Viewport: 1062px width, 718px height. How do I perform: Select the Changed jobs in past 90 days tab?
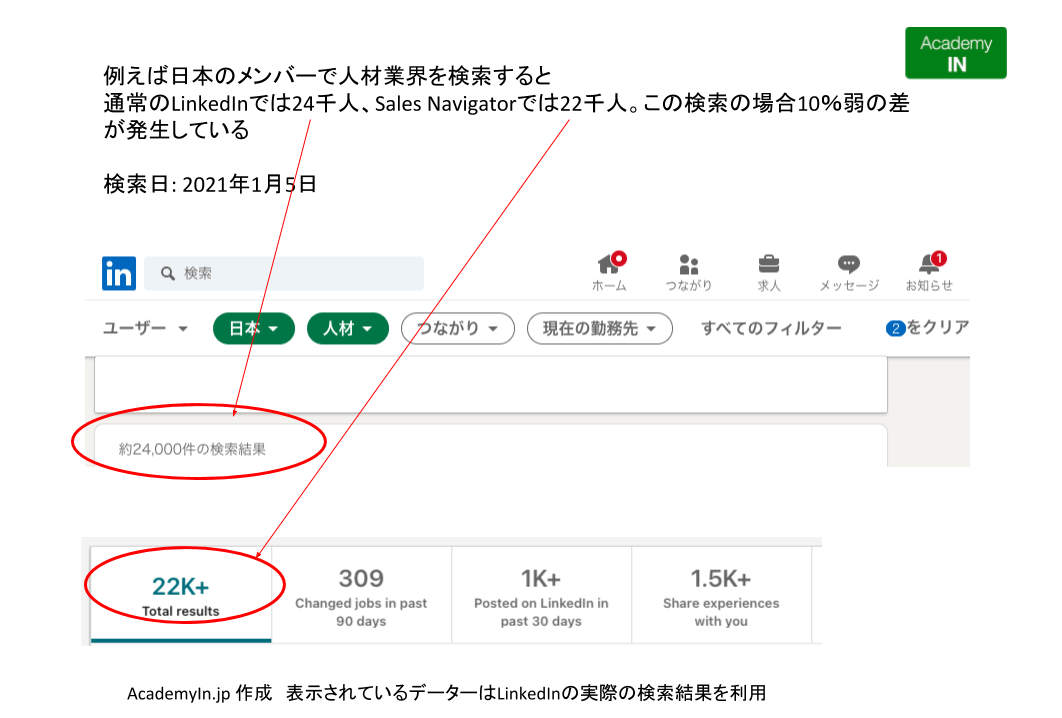click(360, 590)
